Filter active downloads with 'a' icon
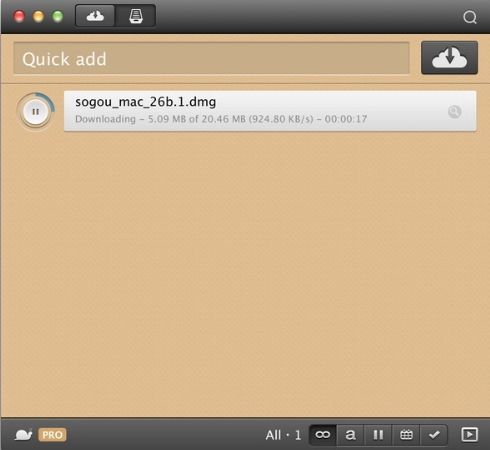The width and height of the screenshot is (490, 450). (350, 435)
